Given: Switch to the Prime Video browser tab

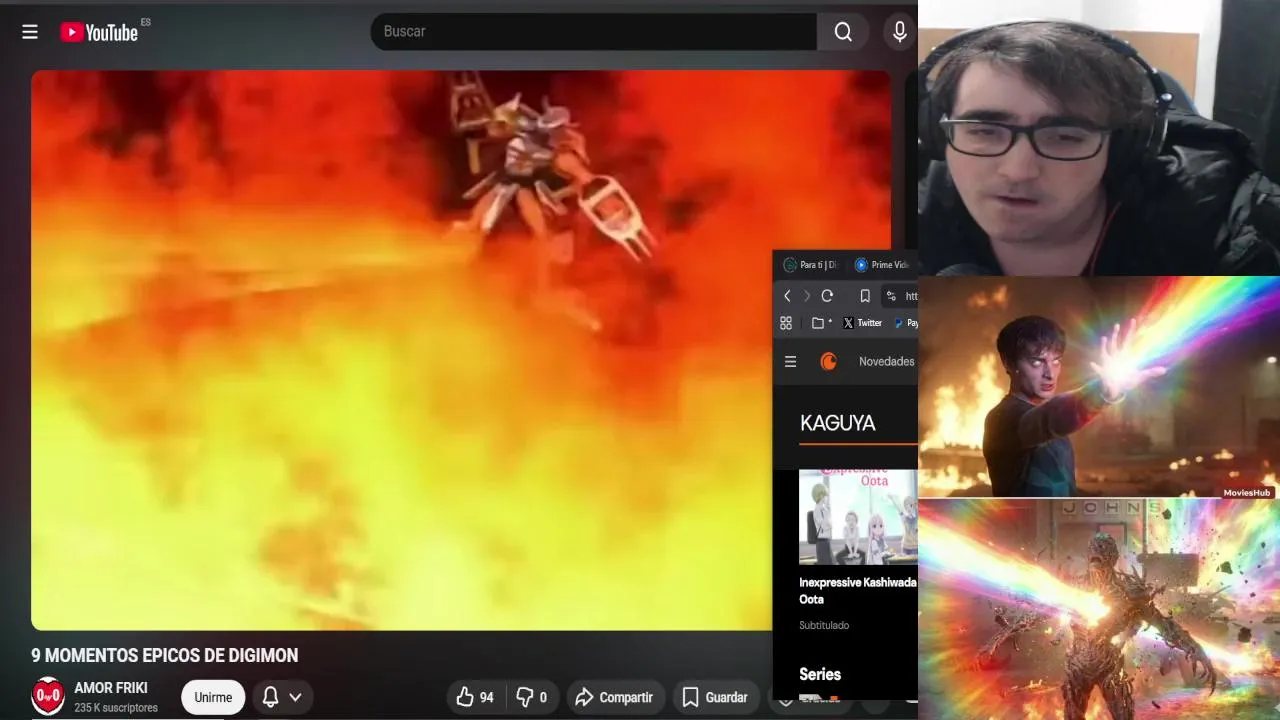Looking at the screenshot, I should click(883, 265).
